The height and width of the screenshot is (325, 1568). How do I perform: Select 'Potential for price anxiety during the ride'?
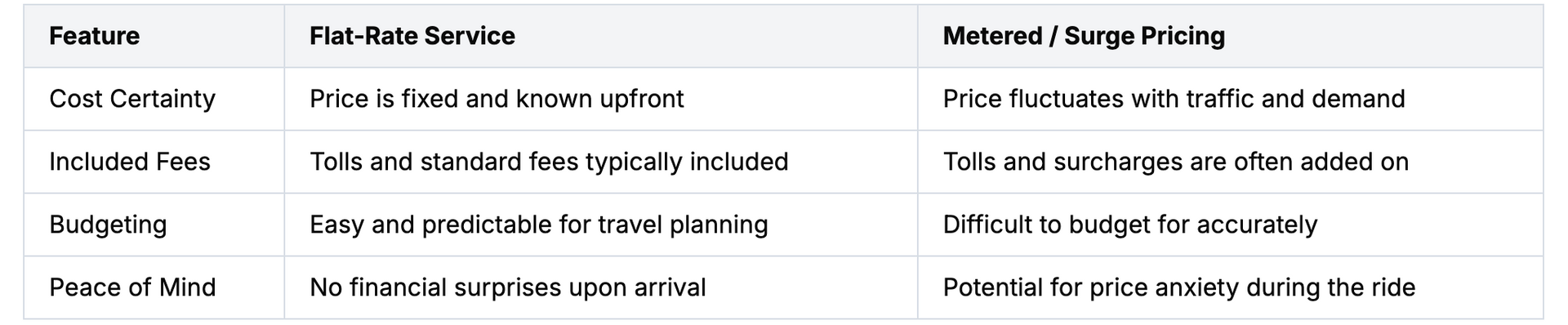click(1179, 287)
